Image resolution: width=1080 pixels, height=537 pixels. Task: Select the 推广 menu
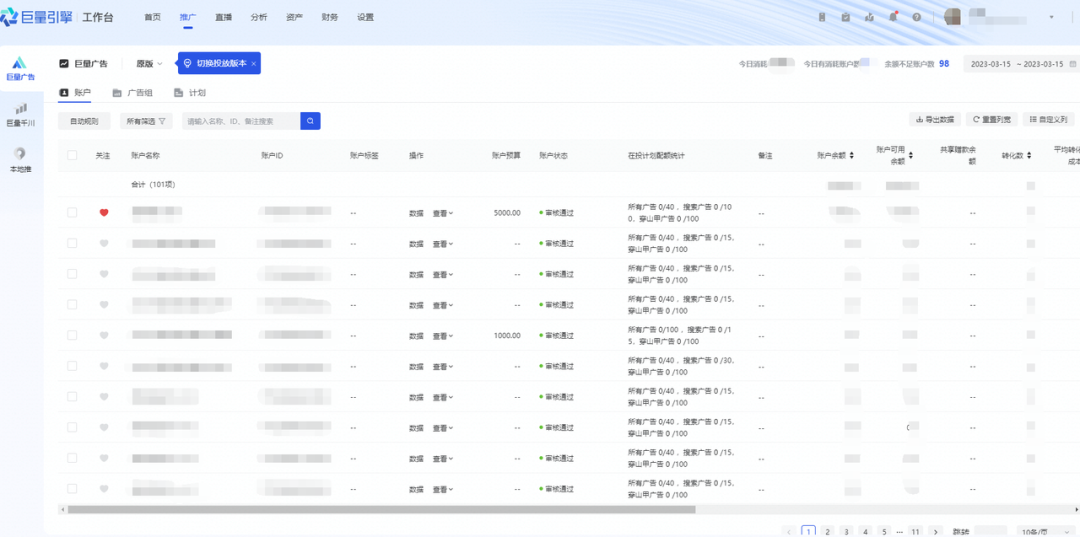pos(187,17)
